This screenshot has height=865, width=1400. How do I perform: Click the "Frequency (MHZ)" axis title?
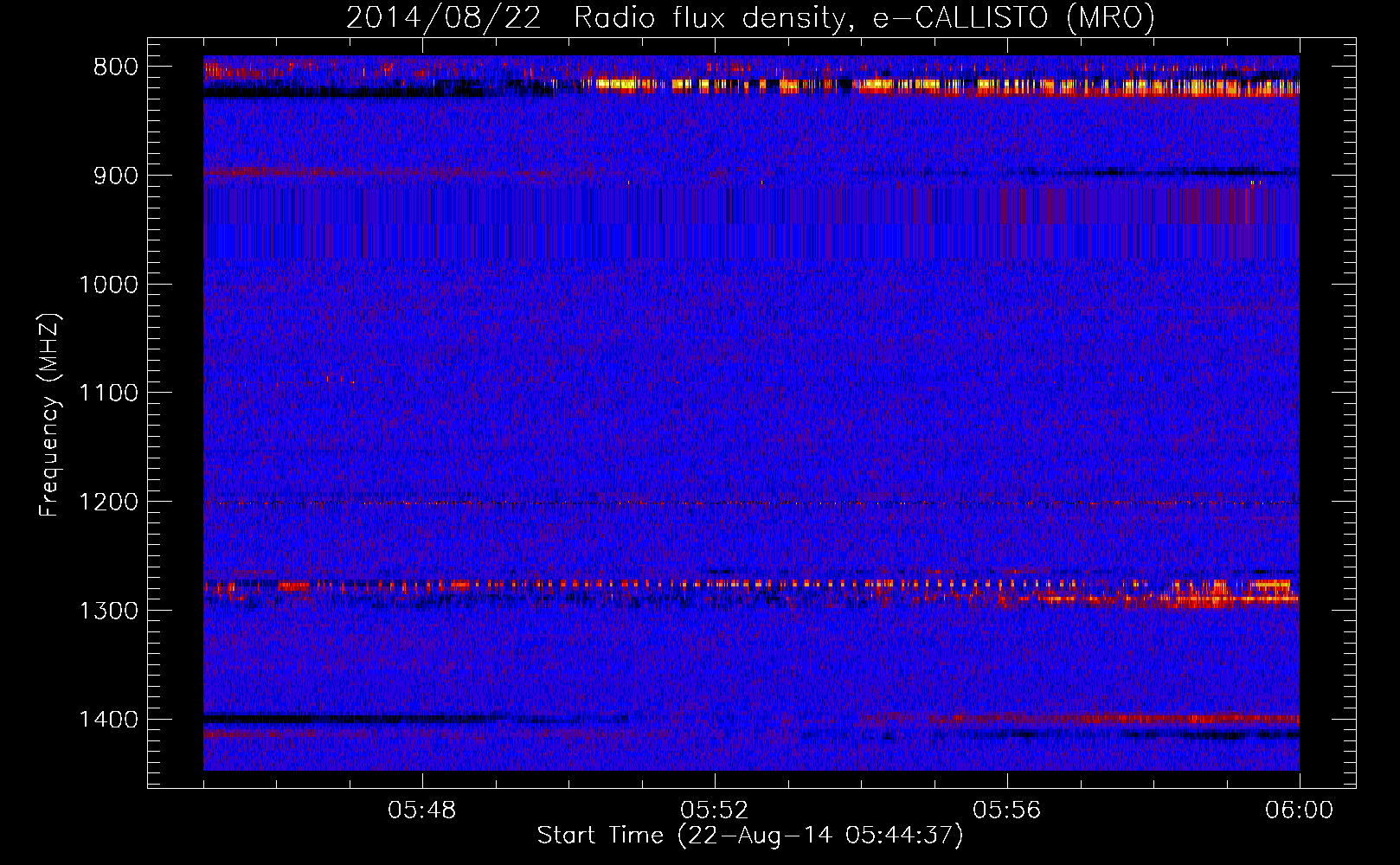pos(50,415)
